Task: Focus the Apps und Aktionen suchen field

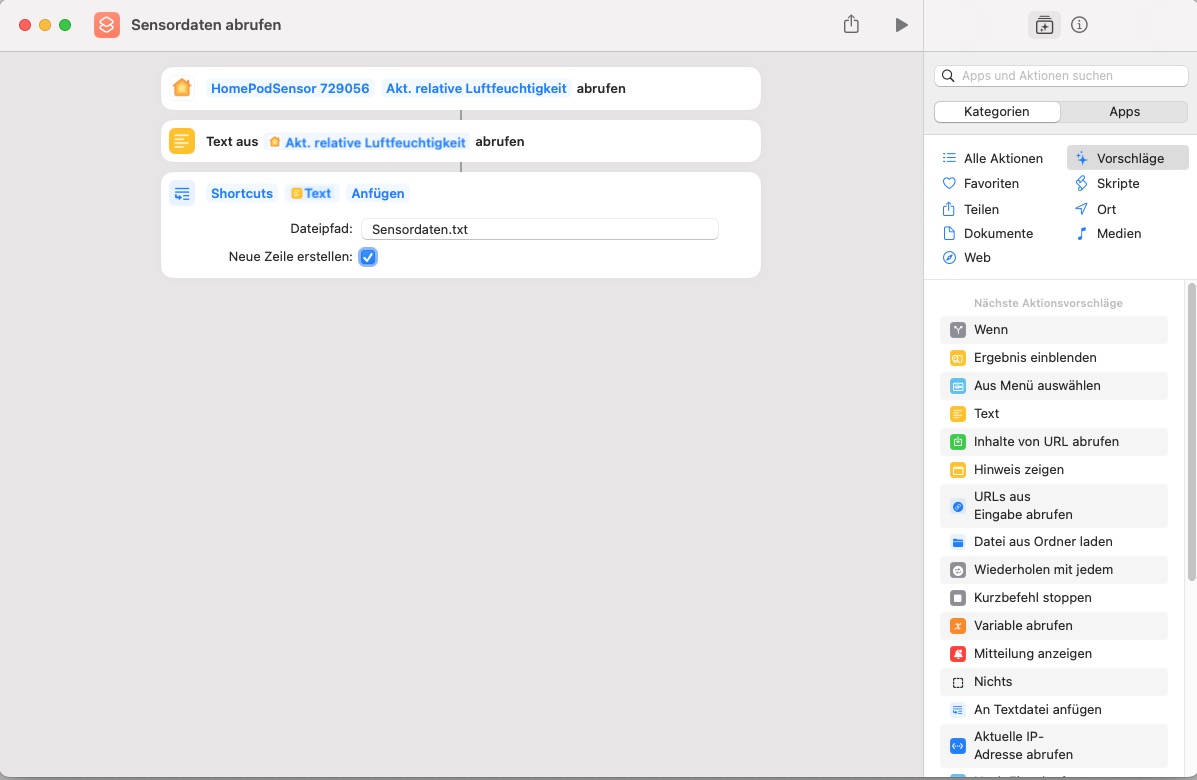Action: coord(1061,76)
